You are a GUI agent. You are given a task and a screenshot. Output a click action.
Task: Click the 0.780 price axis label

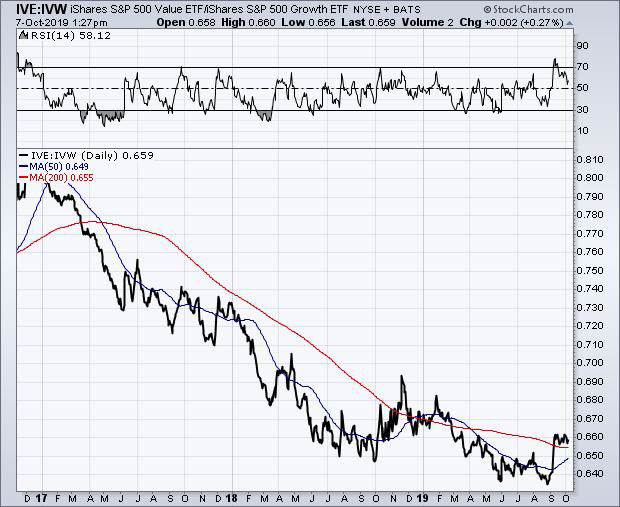pyautogui.click(x=590, y=215)
